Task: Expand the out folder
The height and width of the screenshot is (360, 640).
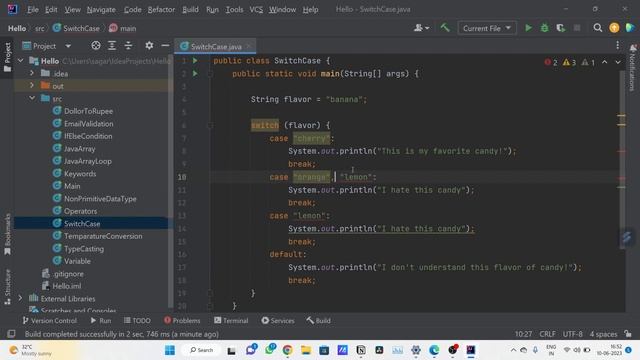Action: pyautogui.click(x=32, y=86)
